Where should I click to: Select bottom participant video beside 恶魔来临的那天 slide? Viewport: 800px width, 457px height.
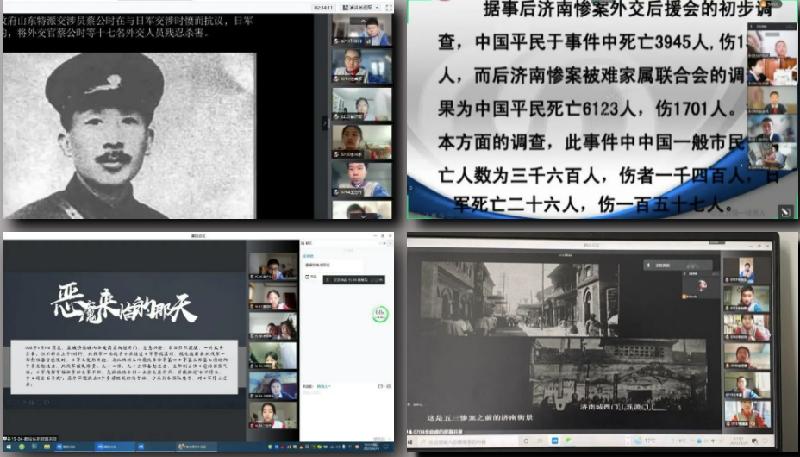pos(272,414)
